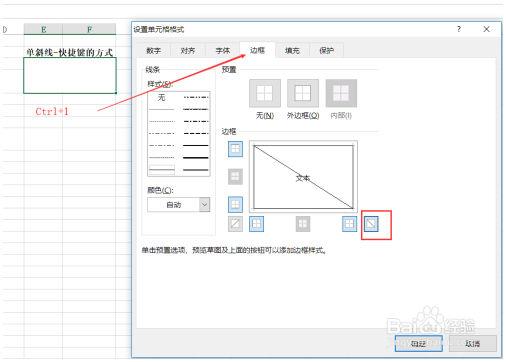Toggle the top border button
The image size is (506, 362).
(235, 149)
